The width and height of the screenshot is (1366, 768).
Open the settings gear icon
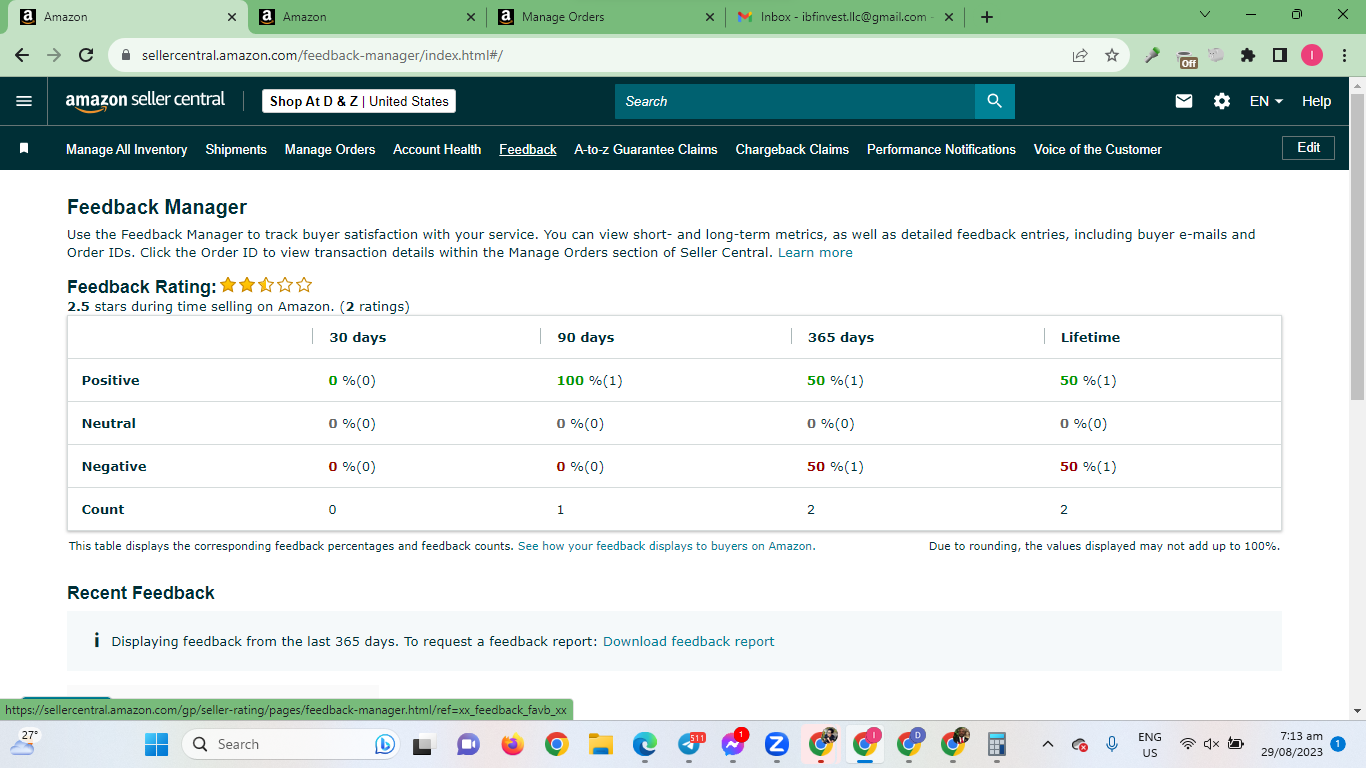point(1222,101)
